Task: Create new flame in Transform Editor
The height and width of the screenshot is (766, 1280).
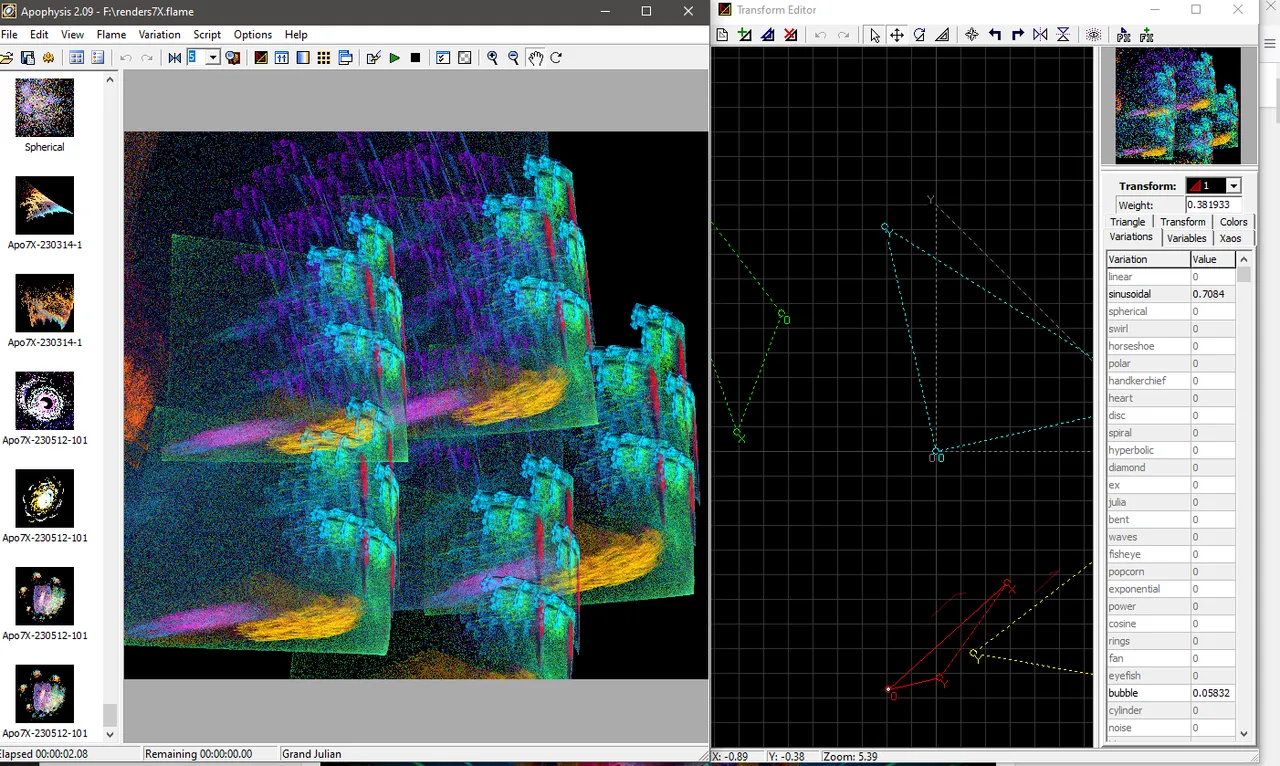Action: click(722, 35)
